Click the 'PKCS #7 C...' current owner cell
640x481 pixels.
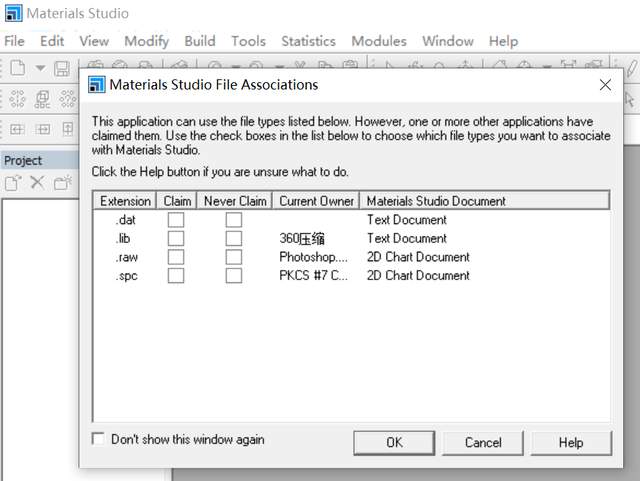point(313,276)
